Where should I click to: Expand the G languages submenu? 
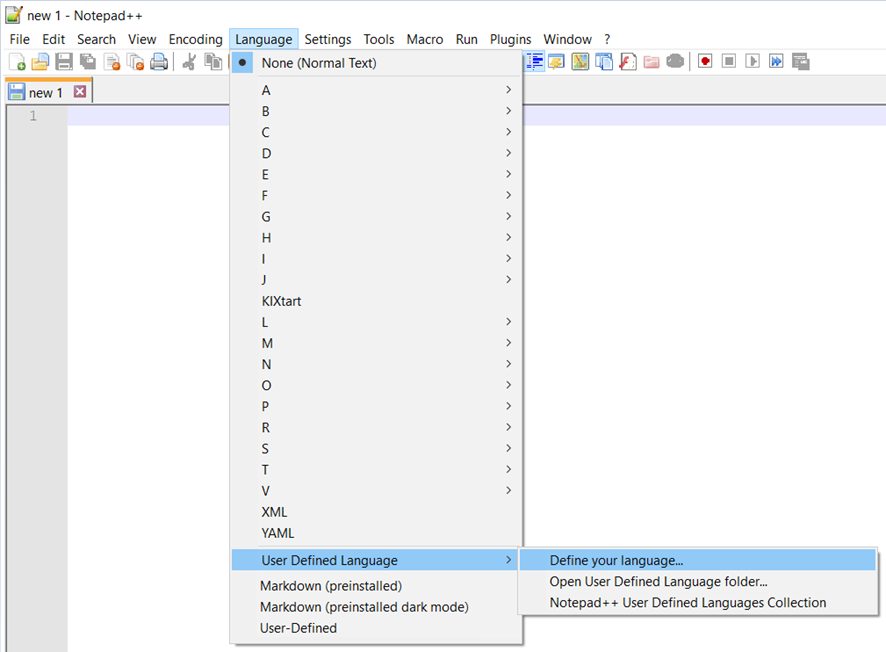376,217
